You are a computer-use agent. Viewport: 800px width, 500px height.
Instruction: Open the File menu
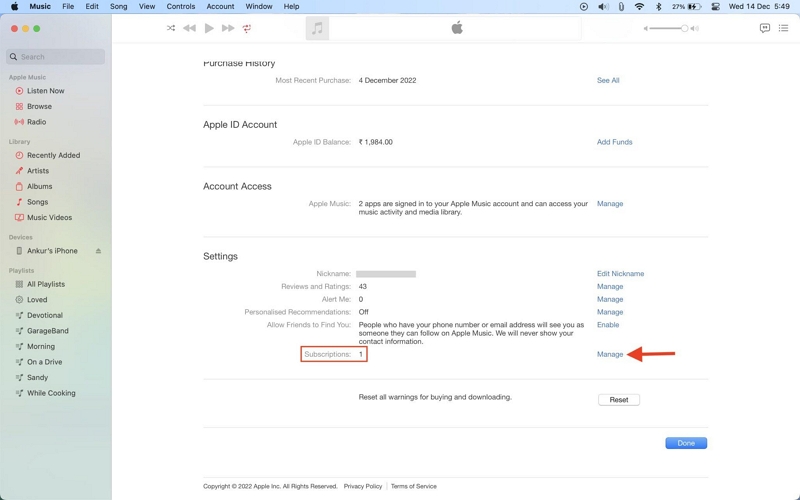click(x=68, y=7)
